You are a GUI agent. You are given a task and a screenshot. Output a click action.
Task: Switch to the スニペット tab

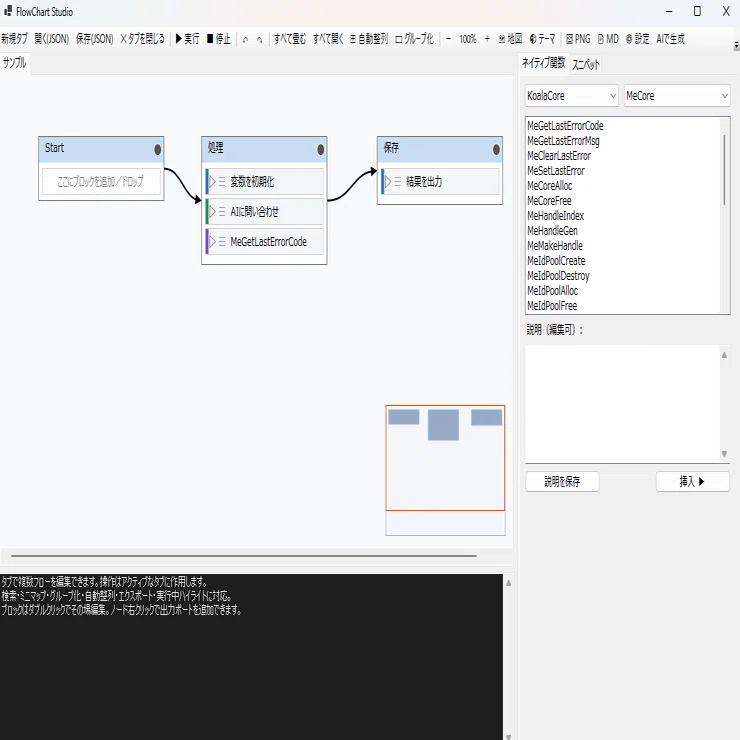tap(586, 64)
